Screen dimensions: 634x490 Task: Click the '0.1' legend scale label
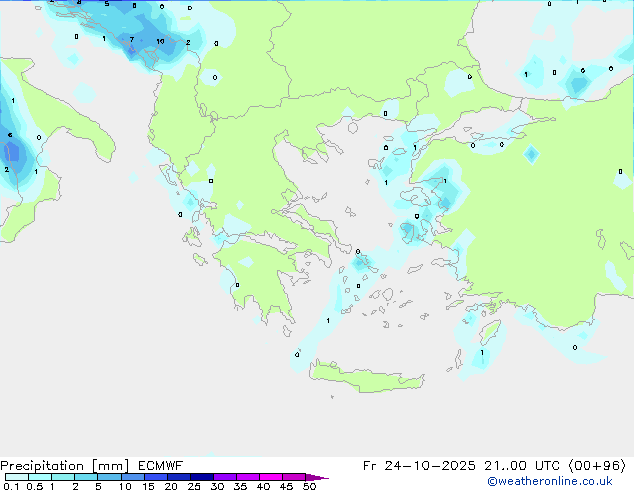pyautogui.click(x=12, y=486)
